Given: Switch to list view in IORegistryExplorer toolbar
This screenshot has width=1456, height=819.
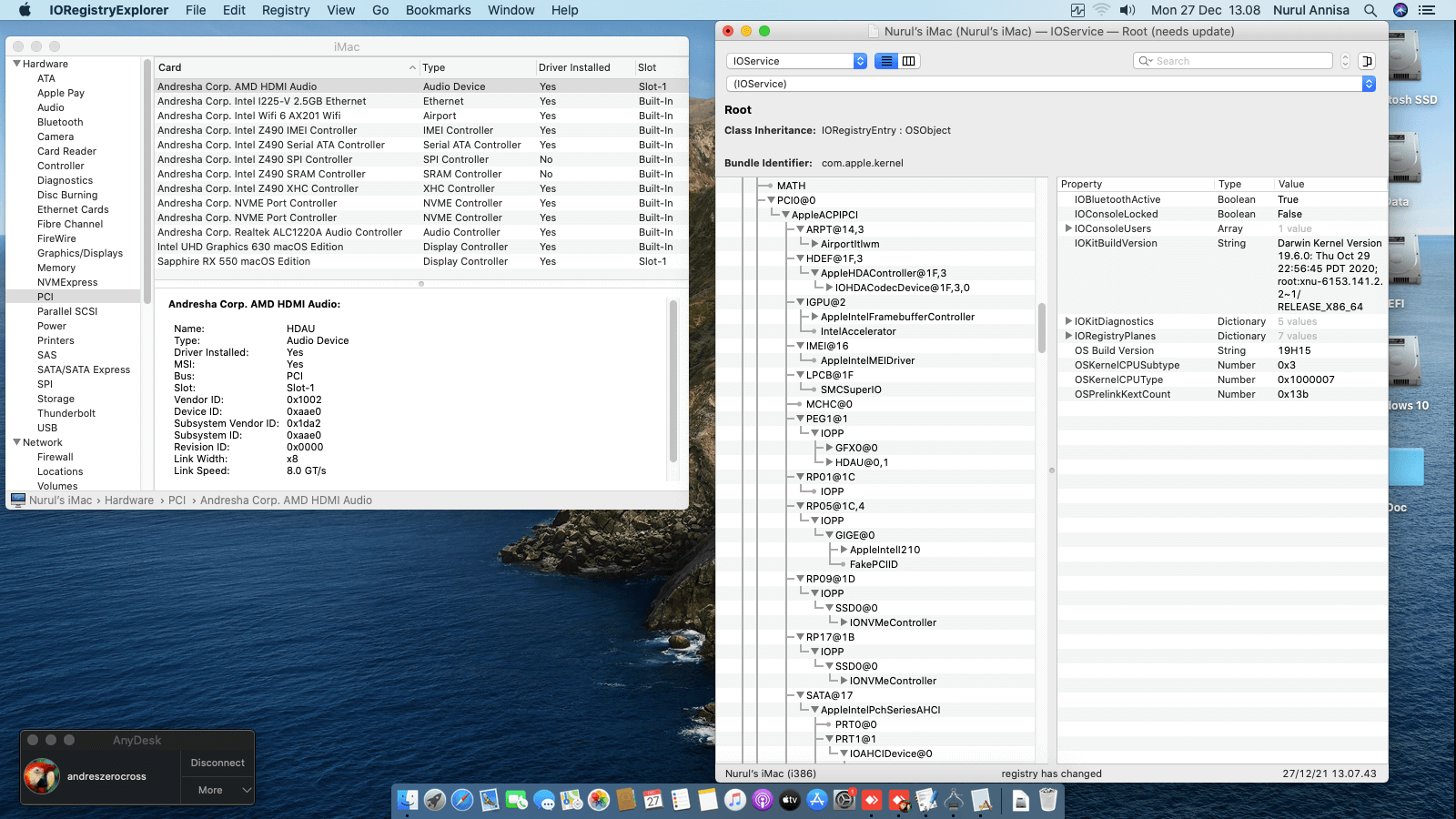Looking at the screenshot, I should (885, 61).
